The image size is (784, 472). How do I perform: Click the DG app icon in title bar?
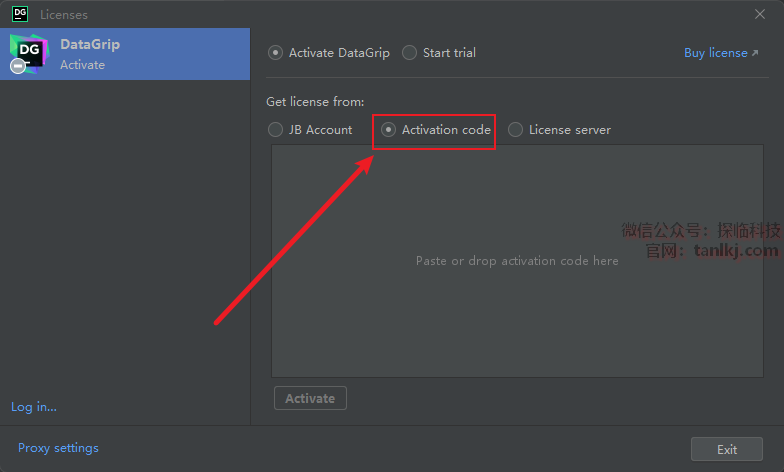[x=20, y=14]
